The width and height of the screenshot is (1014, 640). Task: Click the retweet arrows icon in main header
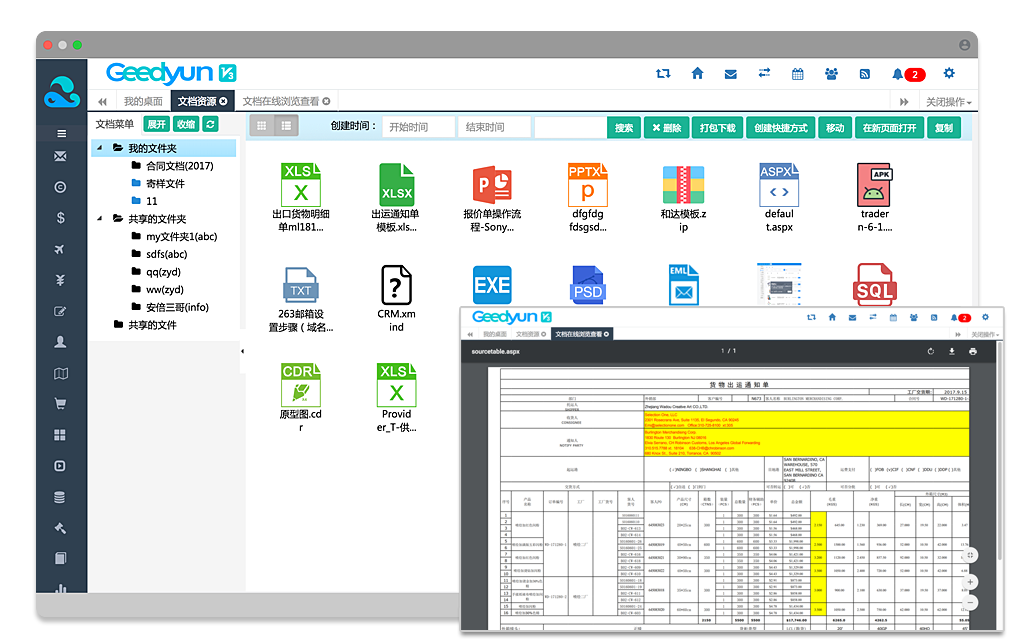tap(663, 74)
